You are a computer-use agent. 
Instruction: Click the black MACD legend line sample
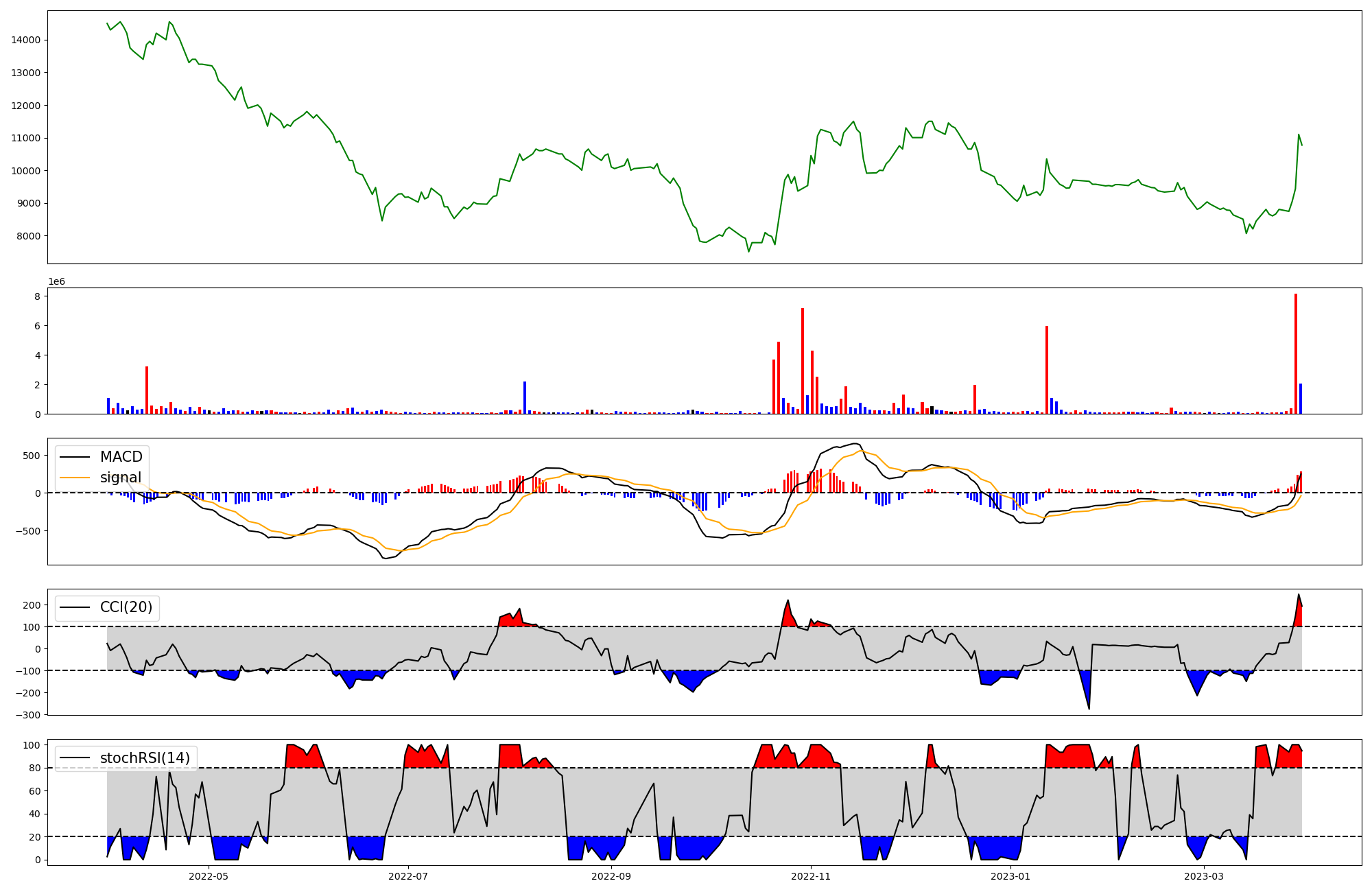pos(76,457)
